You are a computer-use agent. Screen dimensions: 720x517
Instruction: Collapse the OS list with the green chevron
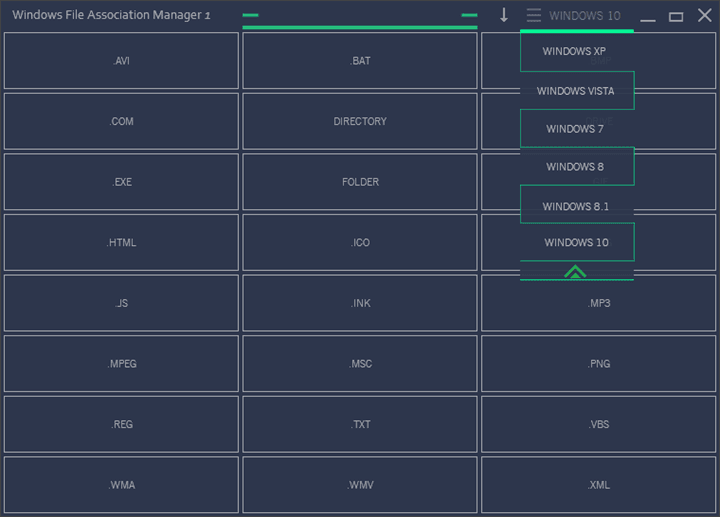point(575,272)
